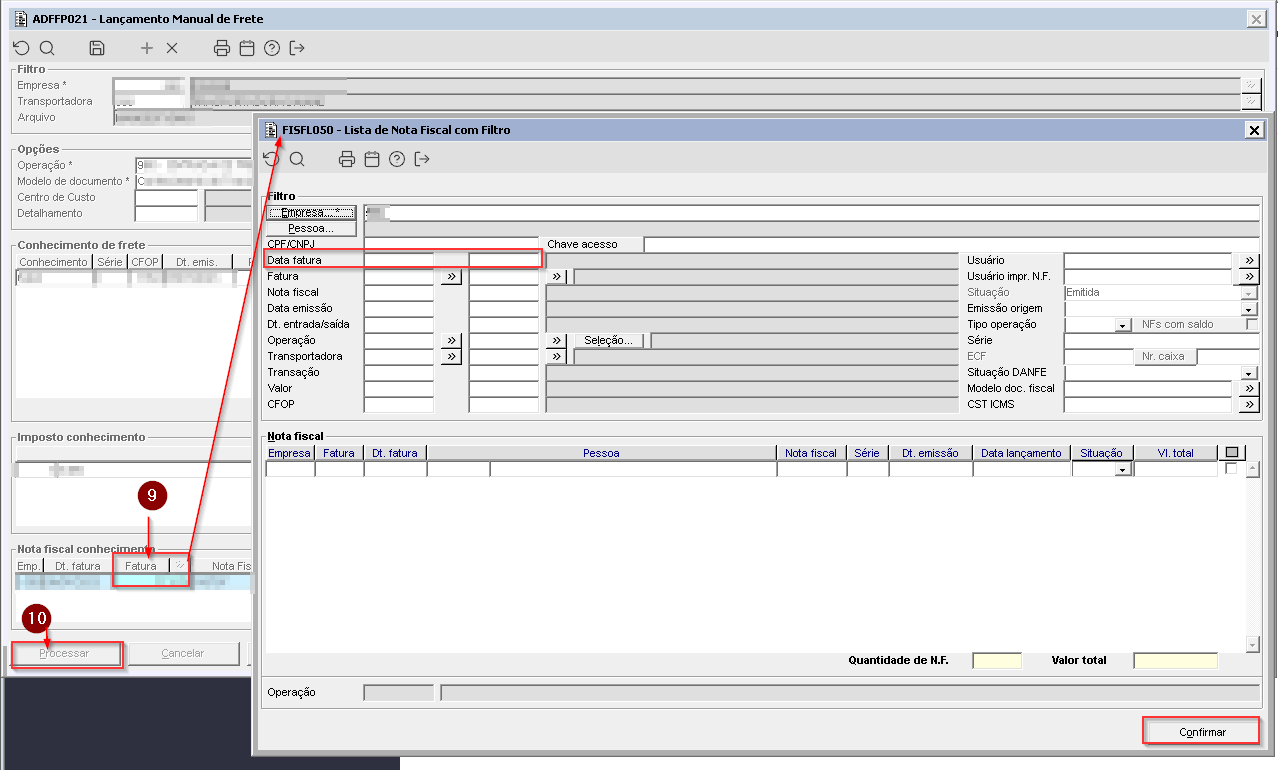Open lookup beside first Operação filter field
The height and width of the screenshot is (770, 1278).
pyautogui.click(x=451, y=340)
